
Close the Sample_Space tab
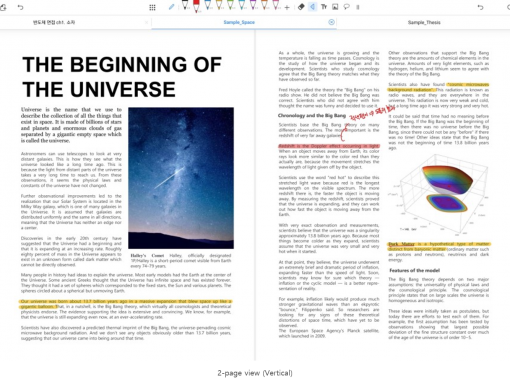(331, 22)
